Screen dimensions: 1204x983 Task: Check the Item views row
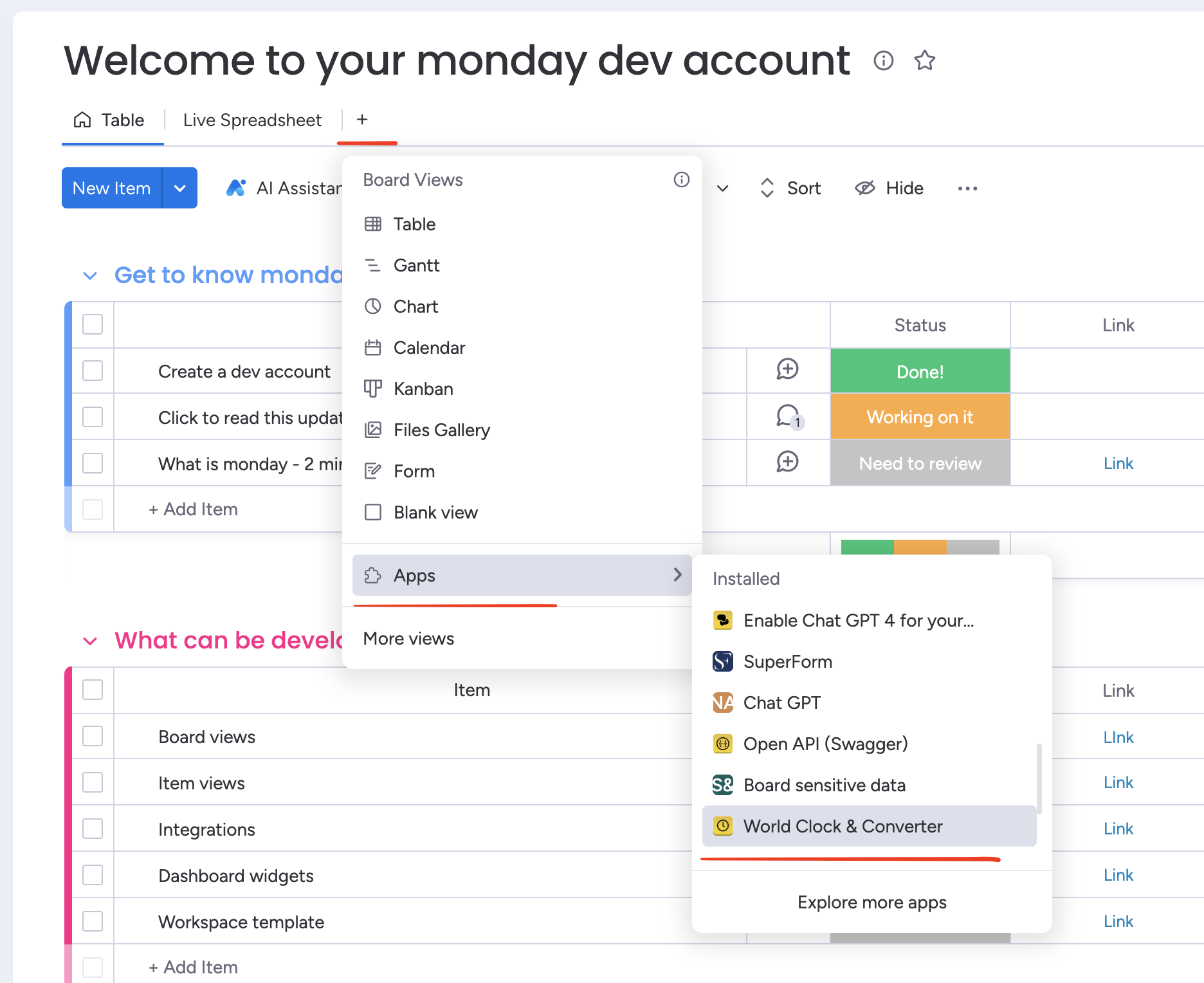[93, 782]
